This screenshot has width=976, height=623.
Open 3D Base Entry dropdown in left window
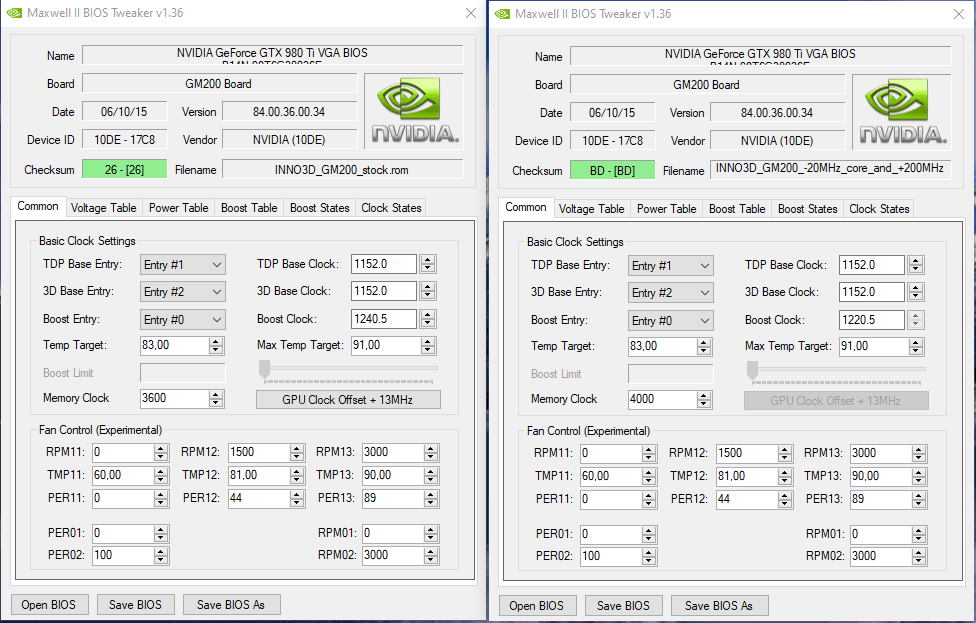[x=182, y=292]
